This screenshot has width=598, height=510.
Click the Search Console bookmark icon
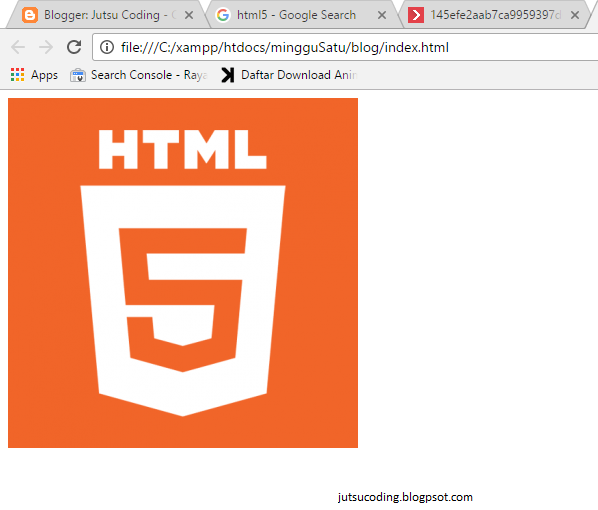pos(78,75)
